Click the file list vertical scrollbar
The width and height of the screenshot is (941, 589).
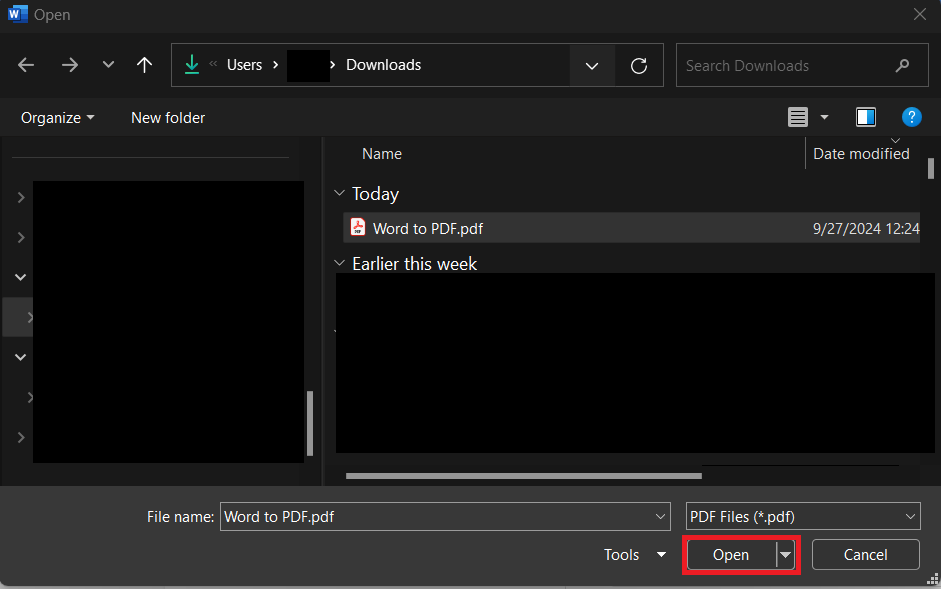931,169
